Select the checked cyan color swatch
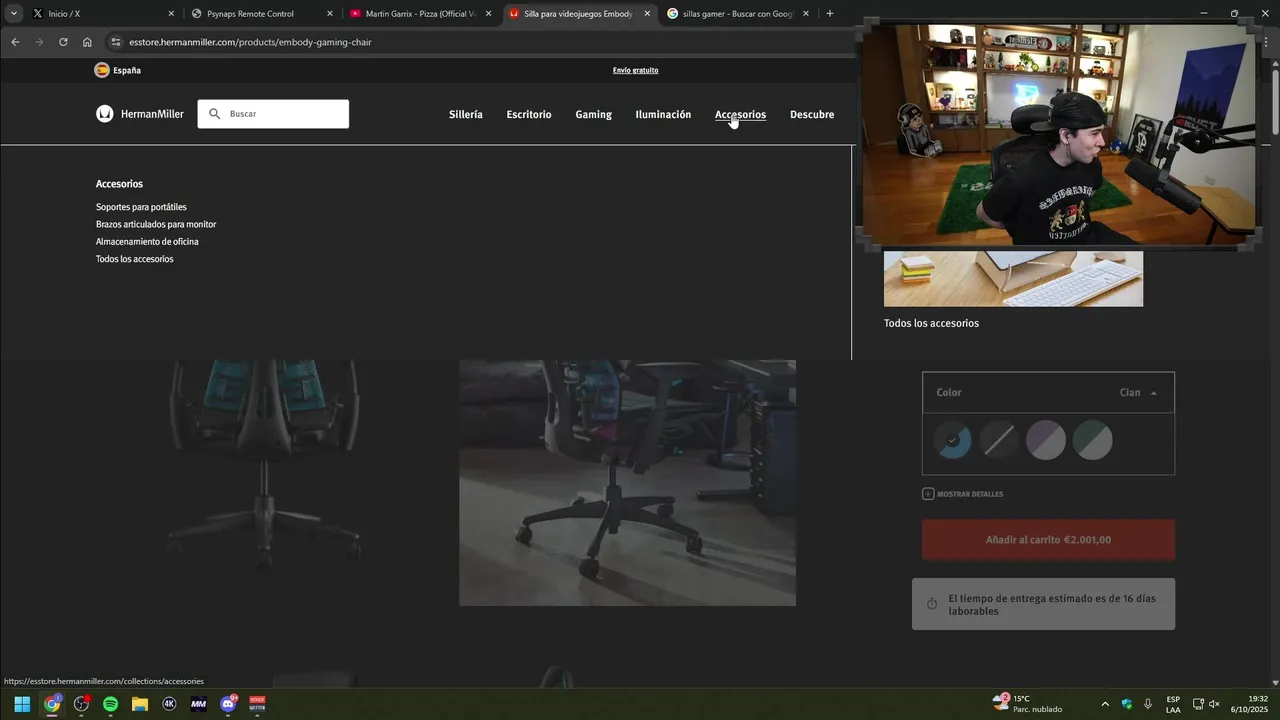This screenshot has height=720, width=1280. pyautogui.click(x=953, y=440)
